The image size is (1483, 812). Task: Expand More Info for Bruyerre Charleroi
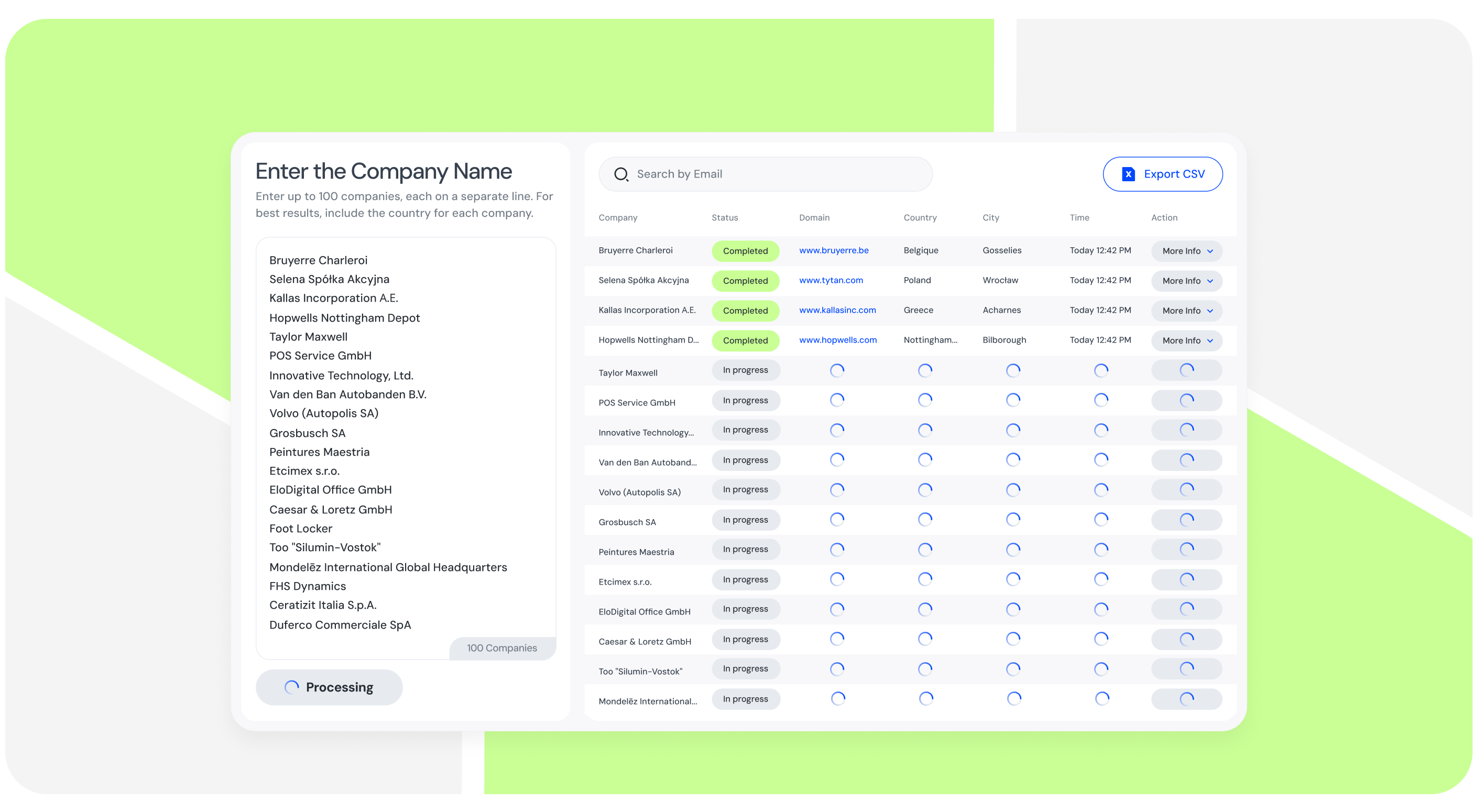[1186, 251]
